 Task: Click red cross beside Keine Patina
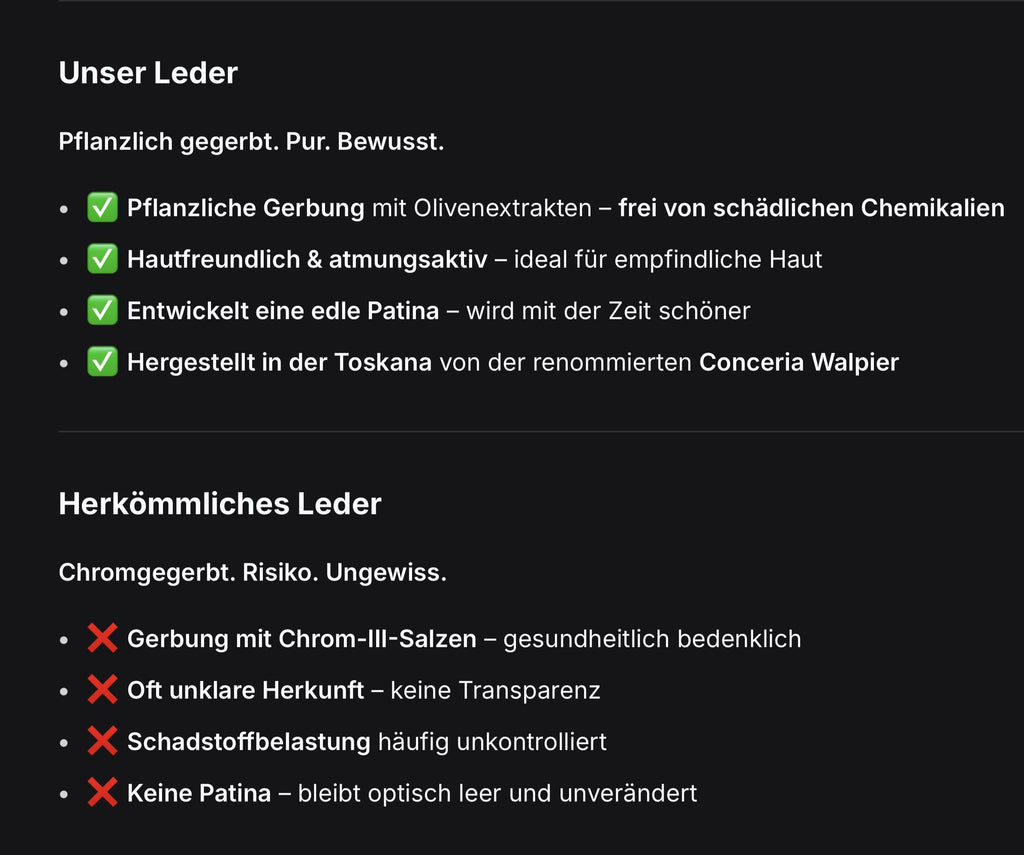click(103, 793)
